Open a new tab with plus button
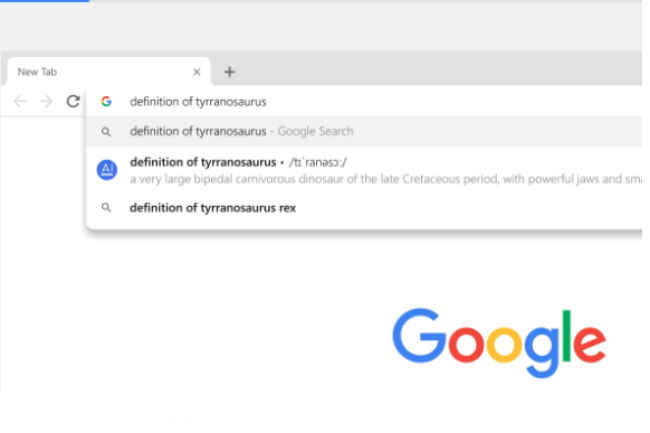This screenshot has width=650, height=433. pos(230,72)
